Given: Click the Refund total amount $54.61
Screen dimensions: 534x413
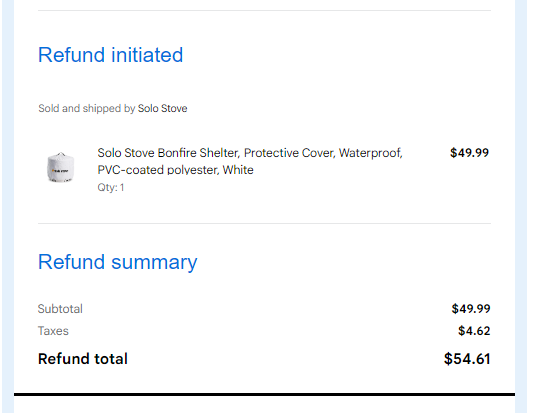Looking at the screenshot, I should [467, 359].
